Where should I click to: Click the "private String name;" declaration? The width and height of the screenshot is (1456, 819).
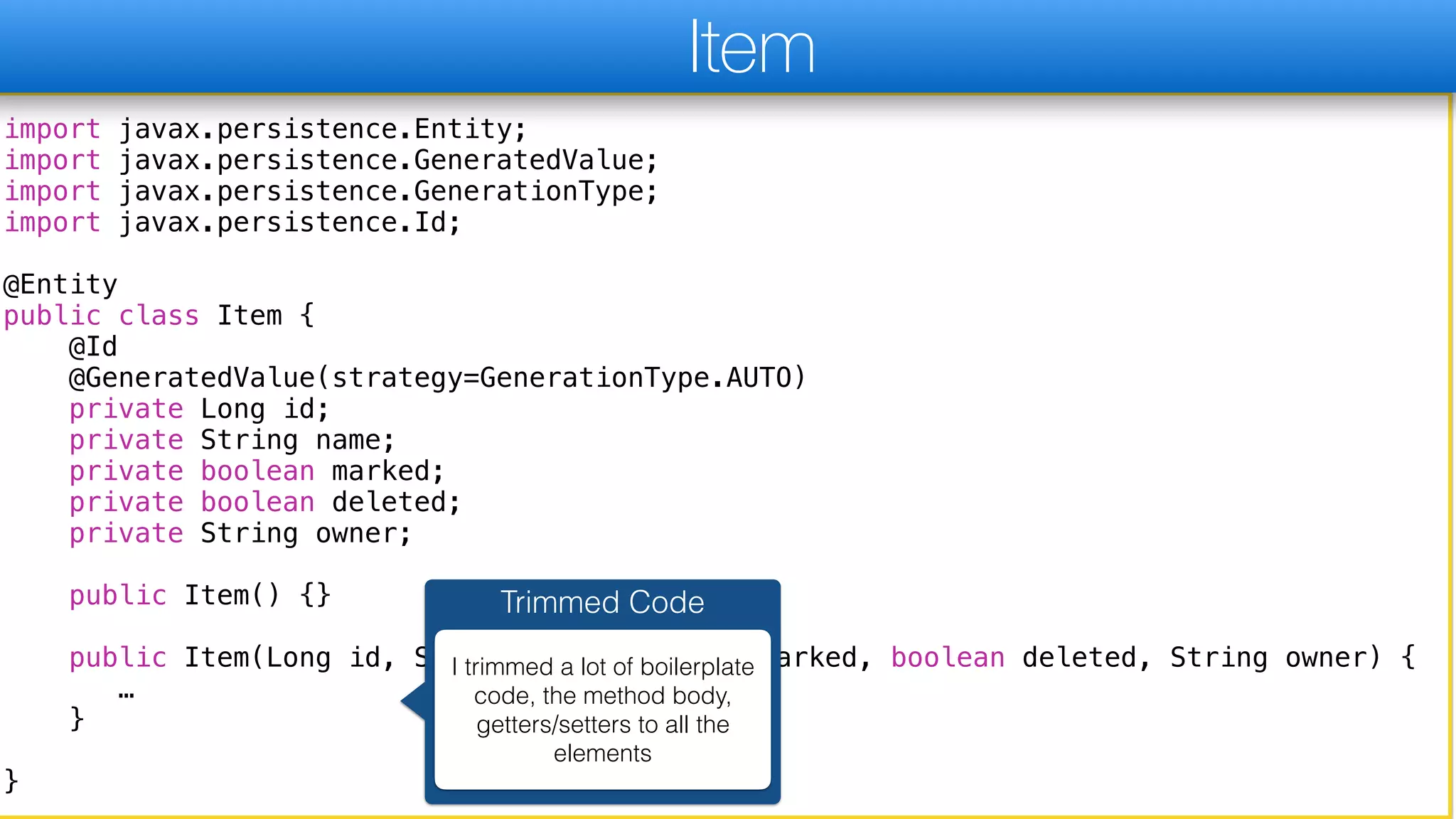231,440
